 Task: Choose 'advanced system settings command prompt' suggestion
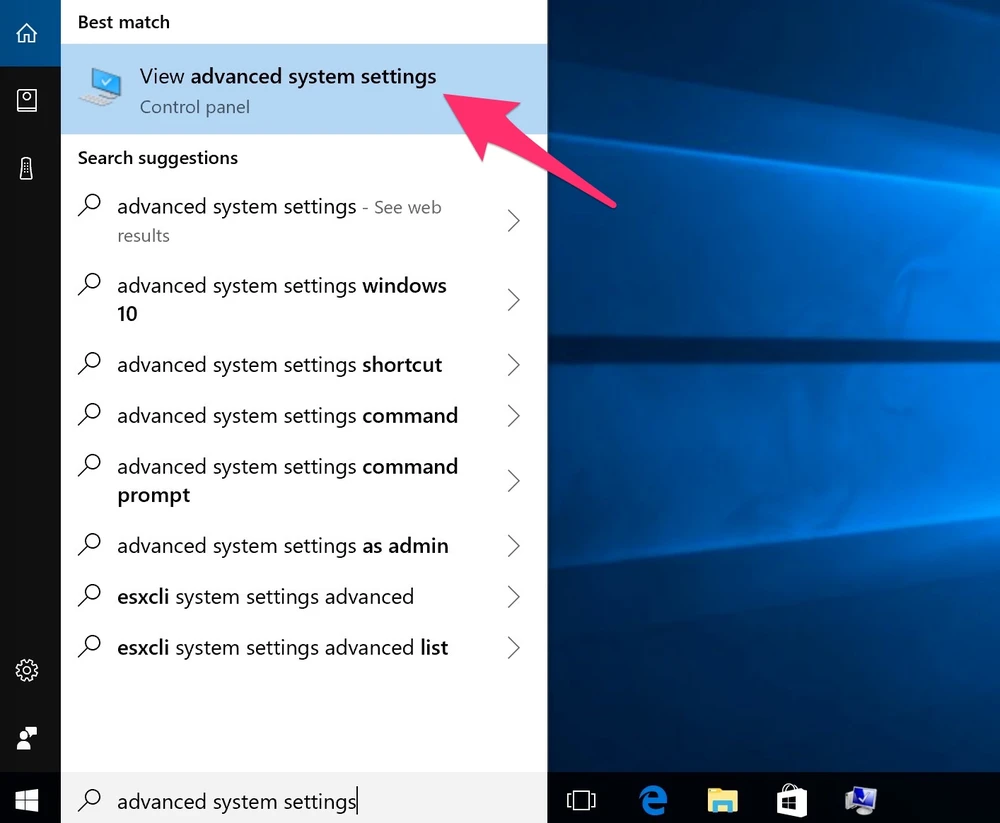point(287,481)
